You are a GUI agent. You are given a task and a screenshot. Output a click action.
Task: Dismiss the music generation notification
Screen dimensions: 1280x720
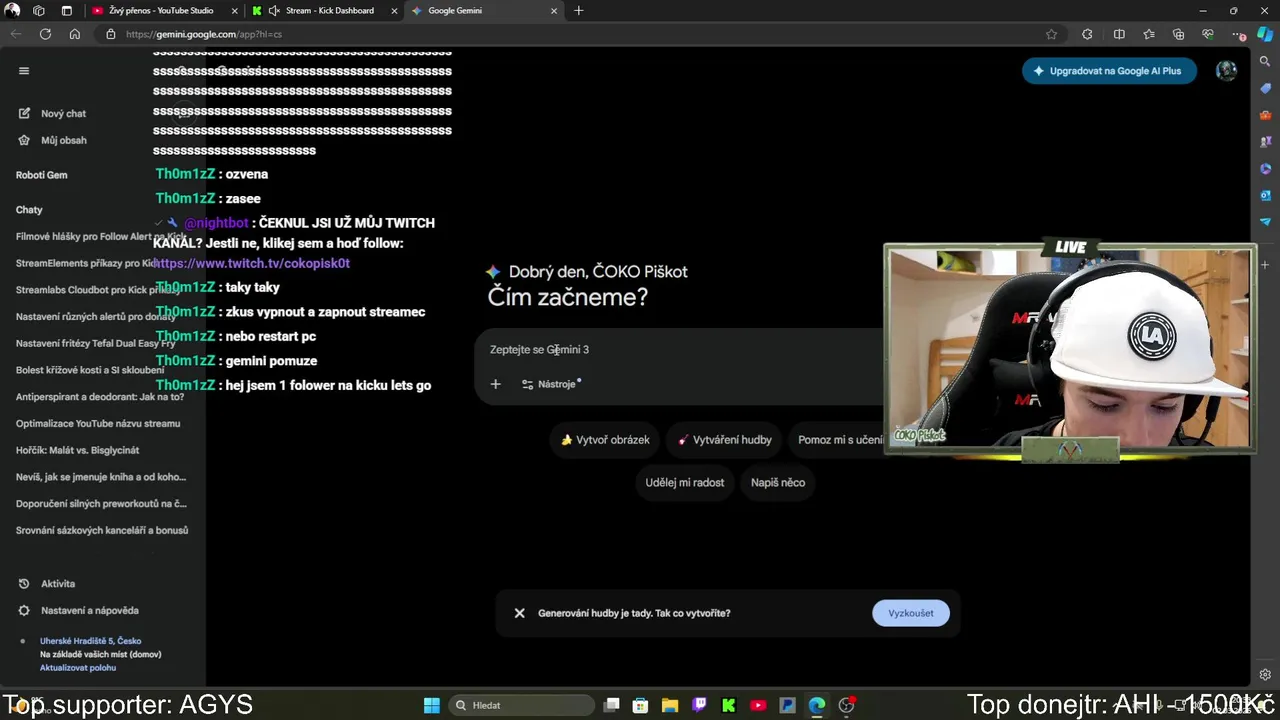click(519, 613)
